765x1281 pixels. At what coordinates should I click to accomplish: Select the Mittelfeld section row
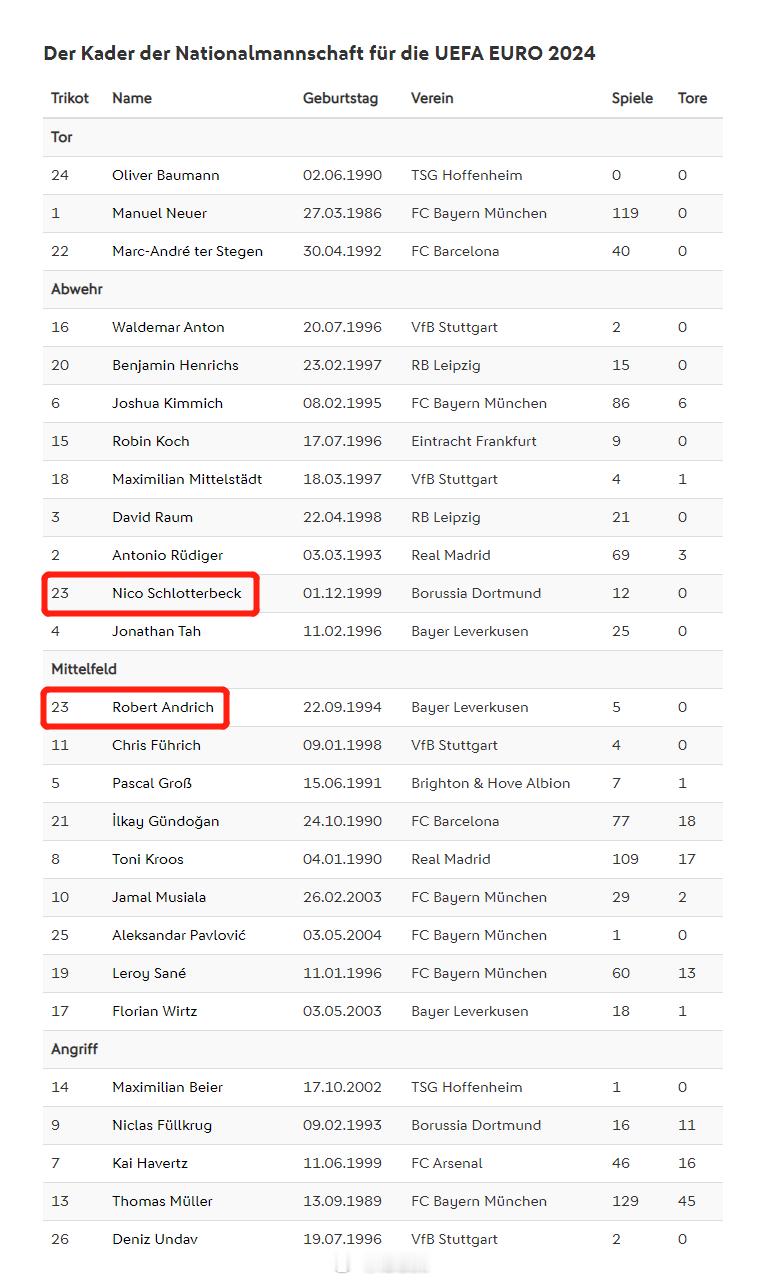[x=383, y=669]
